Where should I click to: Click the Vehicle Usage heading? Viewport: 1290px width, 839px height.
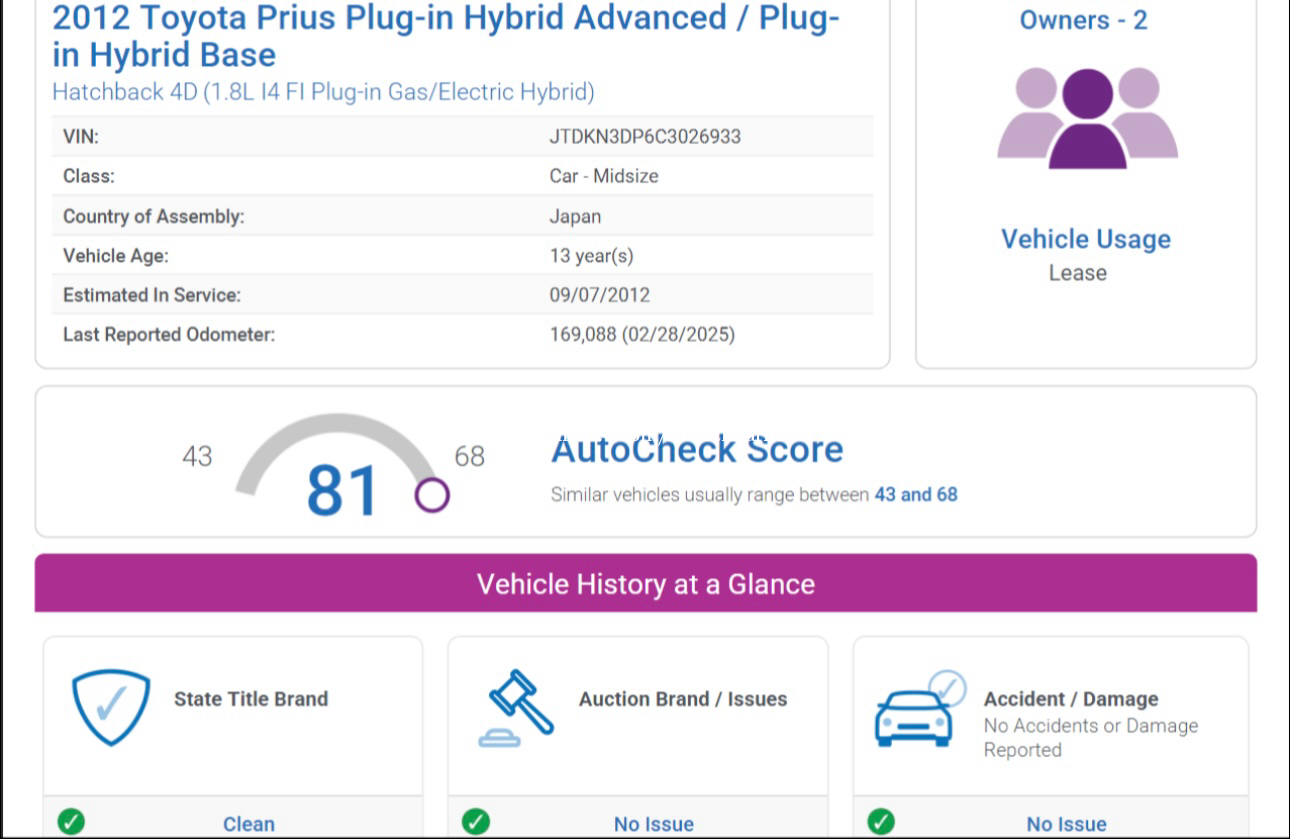point(1086,239)
